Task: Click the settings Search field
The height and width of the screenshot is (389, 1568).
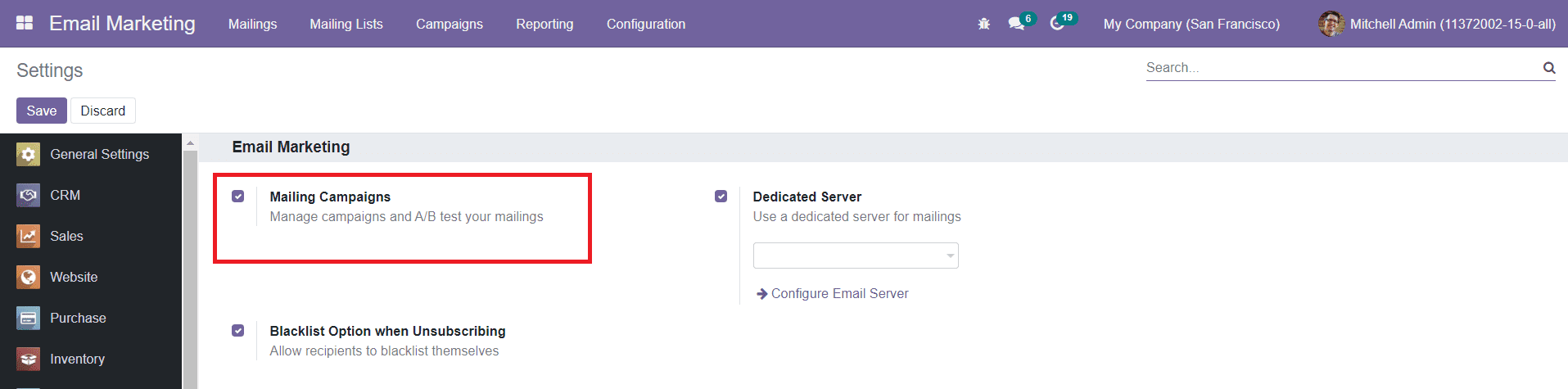Action: [x=1343, y=68]
